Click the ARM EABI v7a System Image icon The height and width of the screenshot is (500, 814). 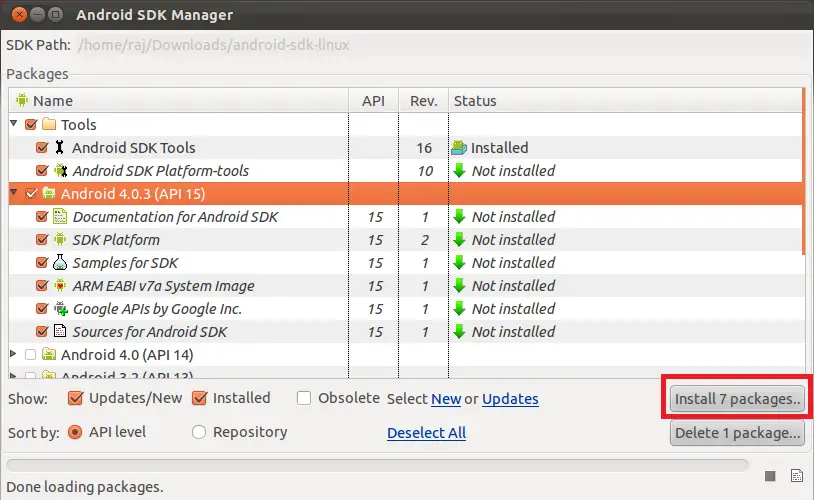point(60,285)
